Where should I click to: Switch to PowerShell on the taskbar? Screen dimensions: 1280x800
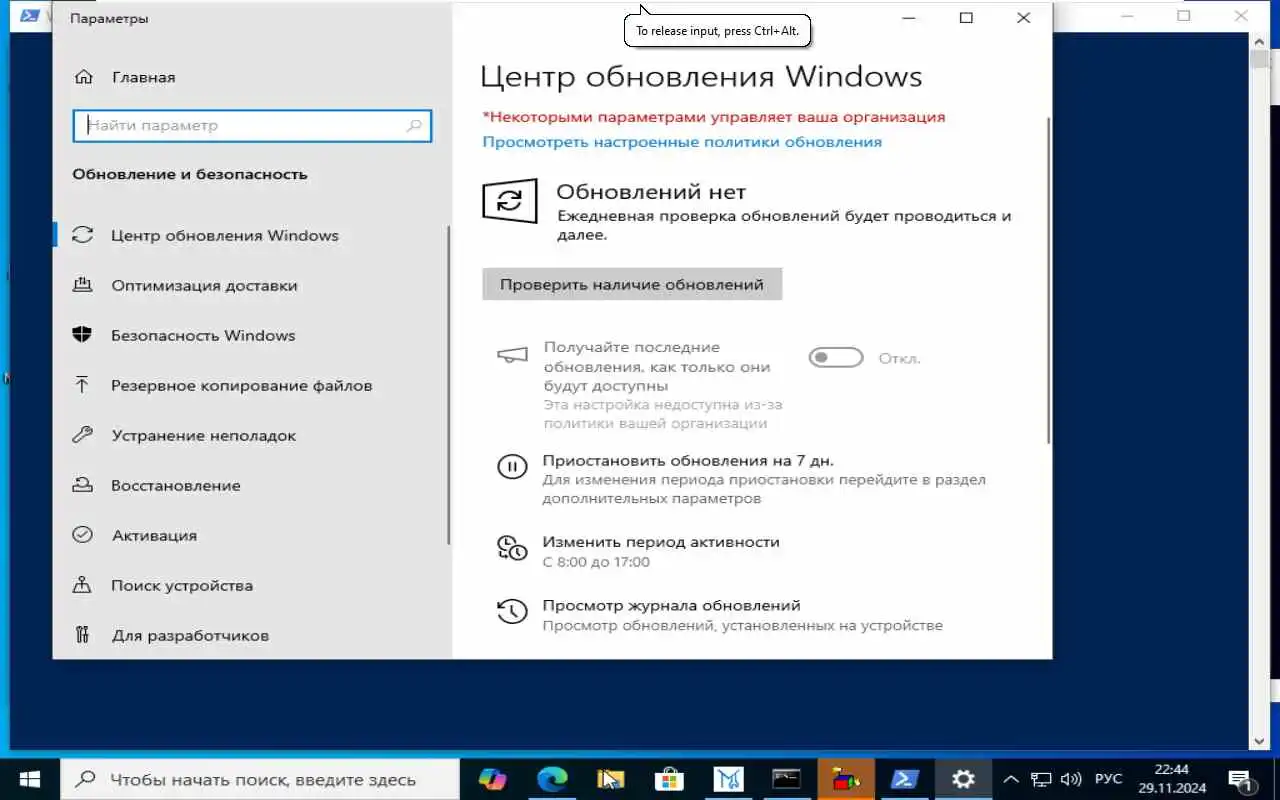(905, 779)
